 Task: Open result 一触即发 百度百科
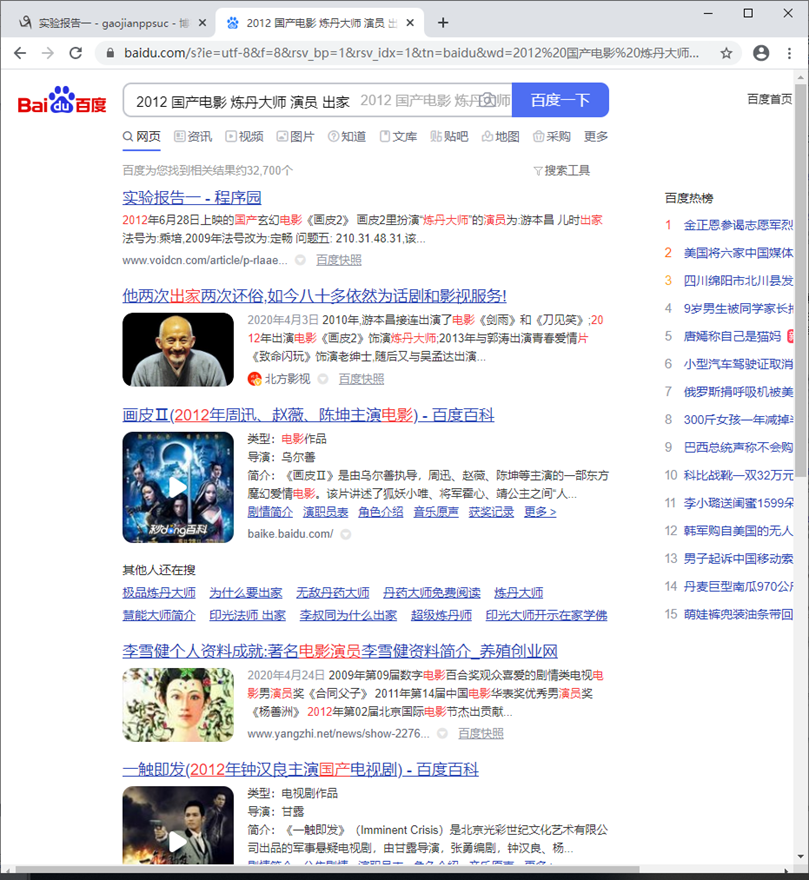click(300, 769)
